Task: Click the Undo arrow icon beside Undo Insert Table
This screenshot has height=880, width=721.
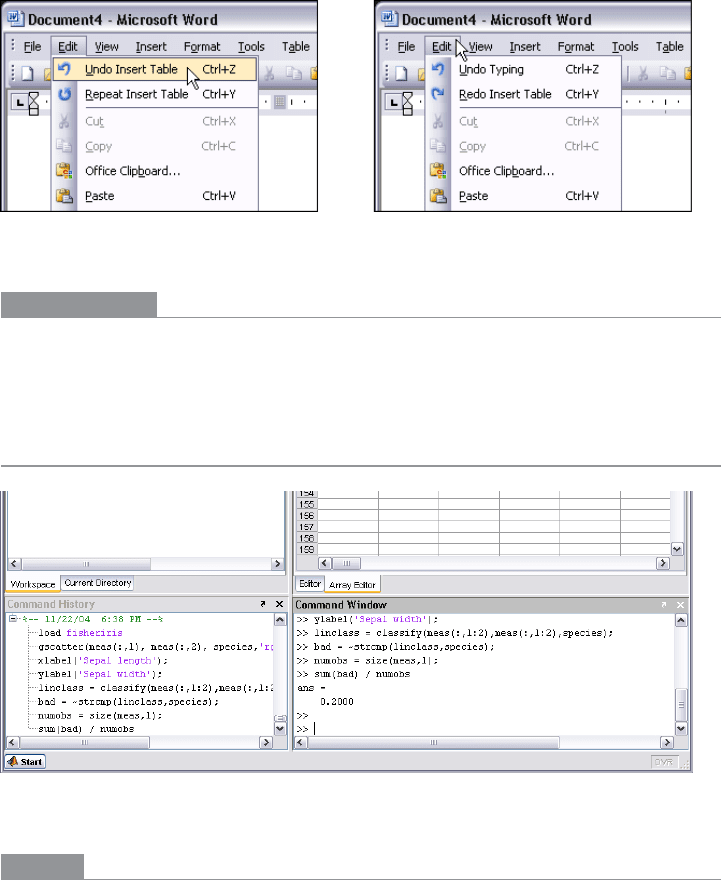Action: 64,69
